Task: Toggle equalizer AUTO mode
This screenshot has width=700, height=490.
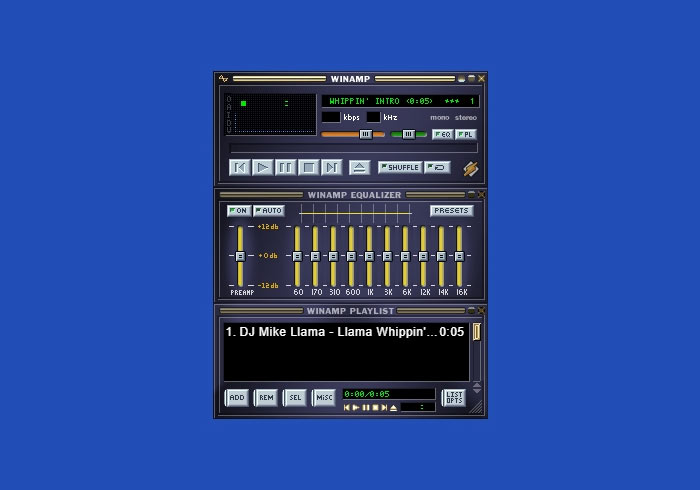Action: tap(269, 210)
